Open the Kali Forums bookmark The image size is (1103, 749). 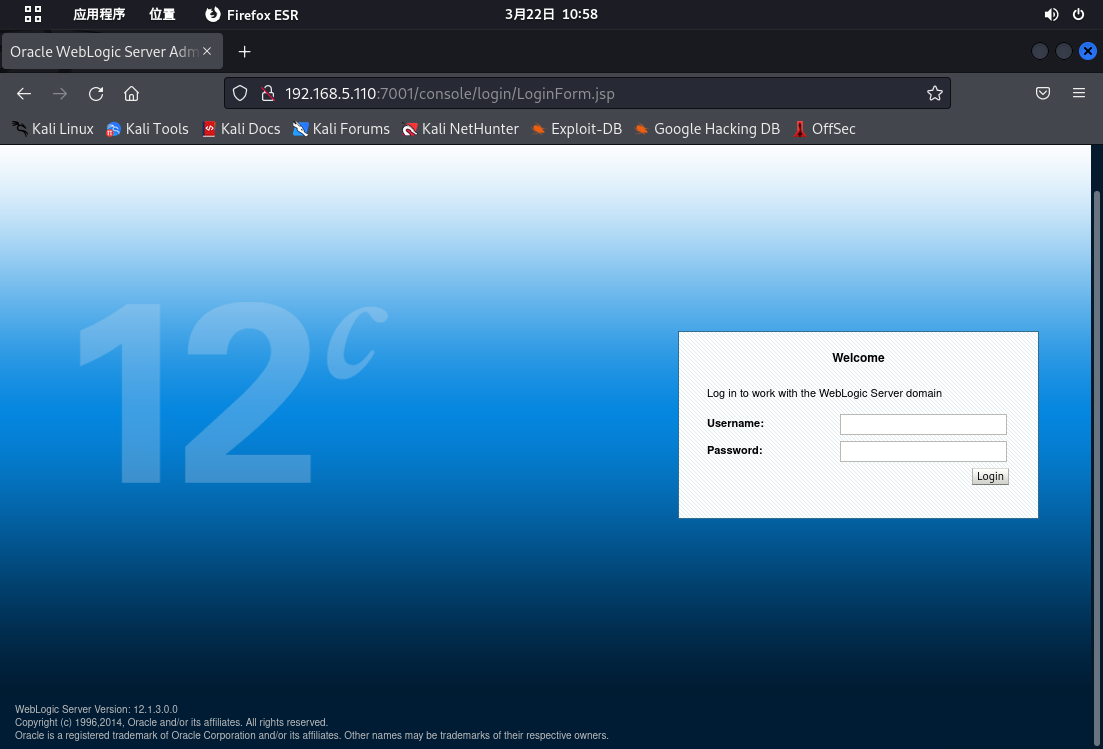point(341,129)
